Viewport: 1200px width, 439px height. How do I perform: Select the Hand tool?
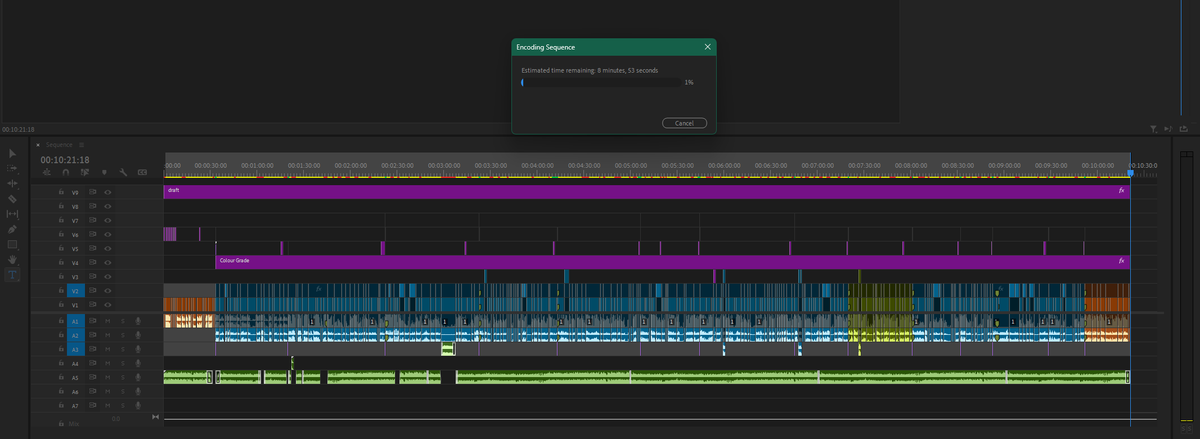[x=12, y=259]
